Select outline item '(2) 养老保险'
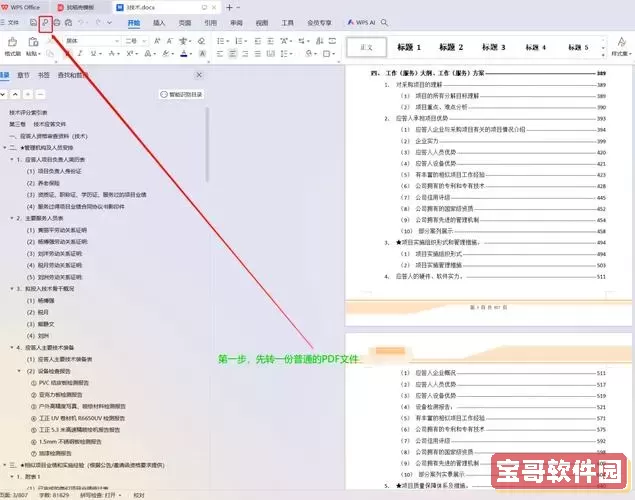Viewport: 635px width, 500px height. (43, 183)
